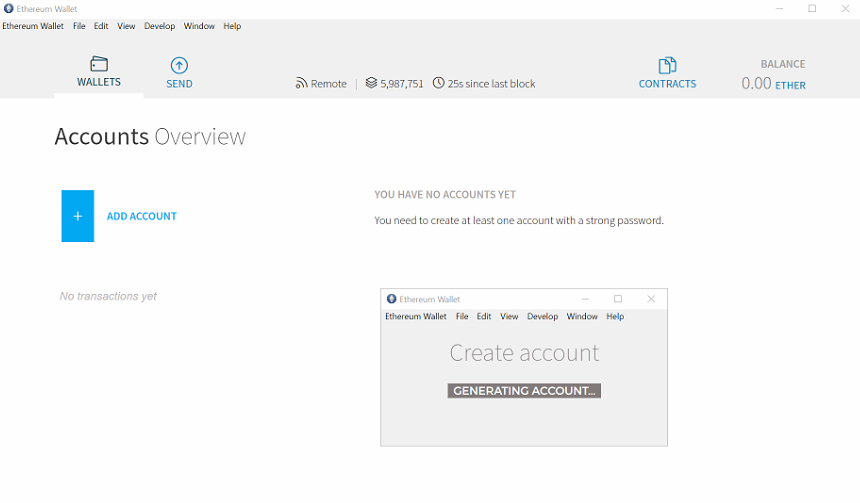Close the Create account popup window
Viewport: 860px width, 503px height.
pos(651,299)
